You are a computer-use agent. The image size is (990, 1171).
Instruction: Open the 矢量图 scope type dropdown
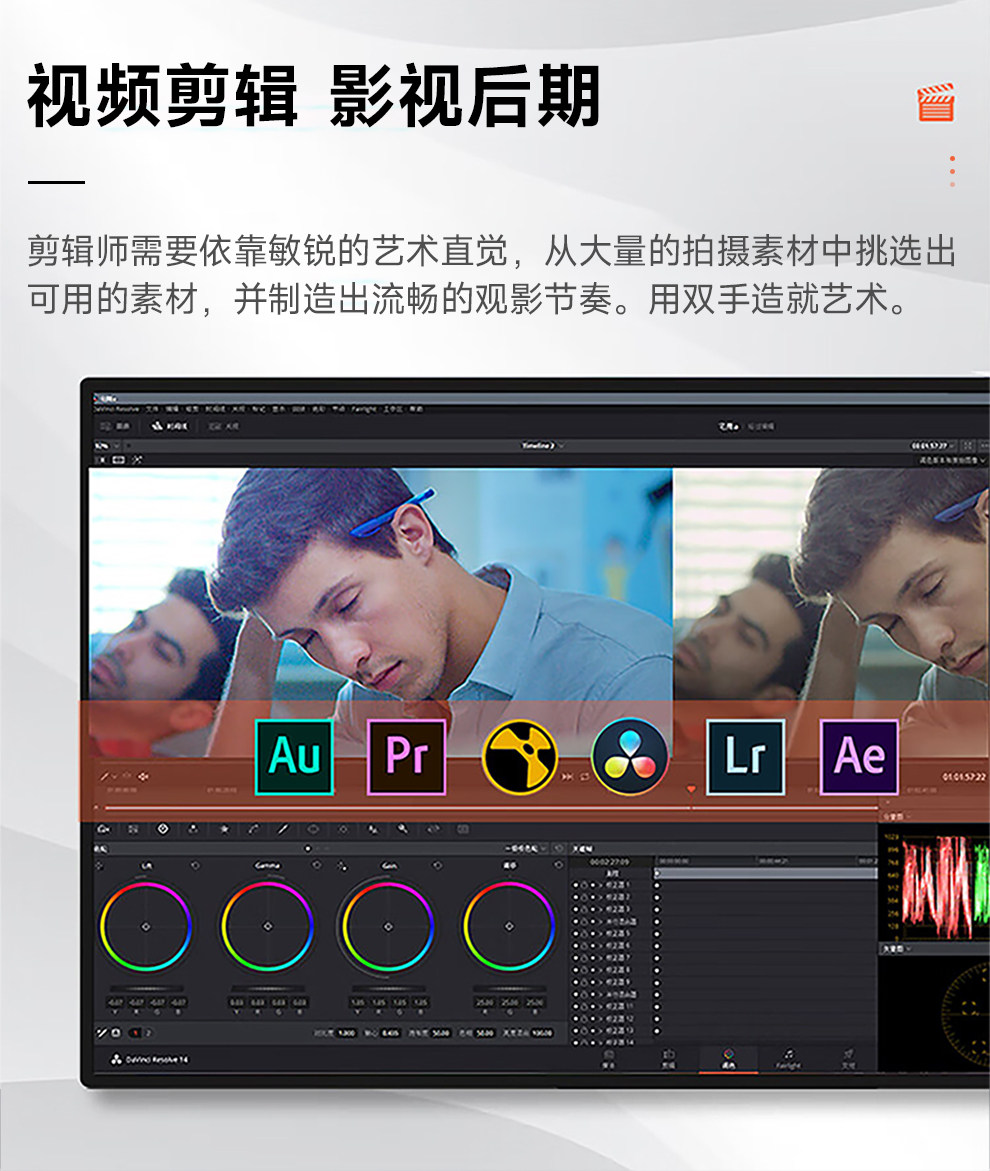click(898, 948)
